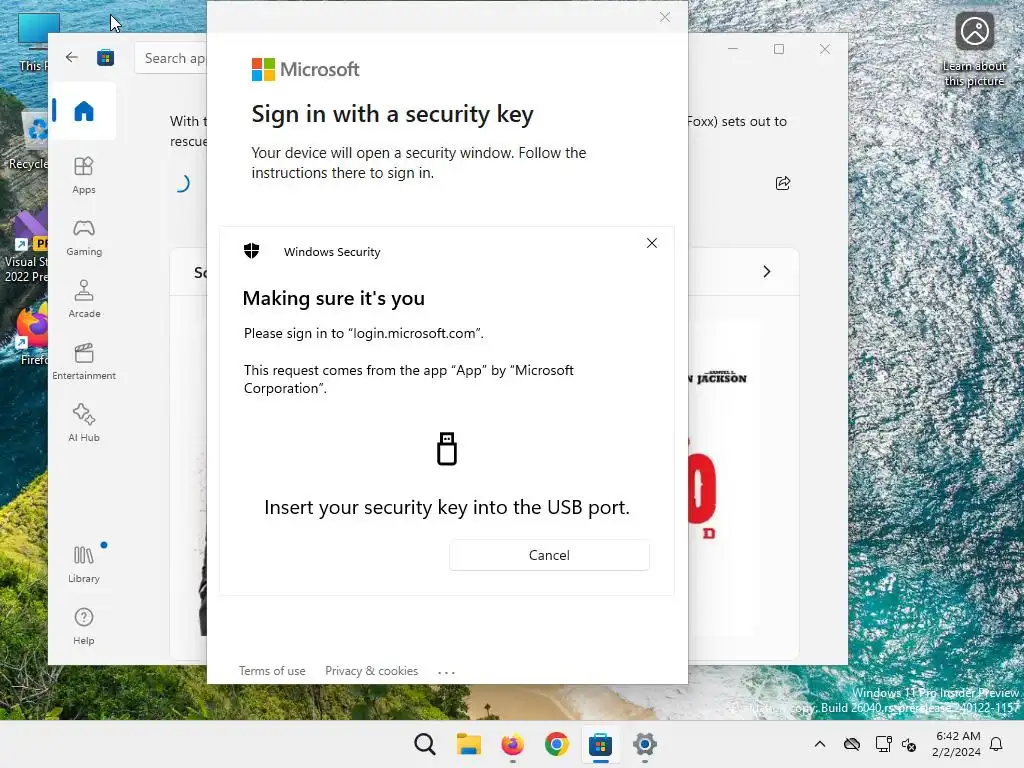
Task: Click the back arrow in Microsoft Store
Action: point(72,57)
